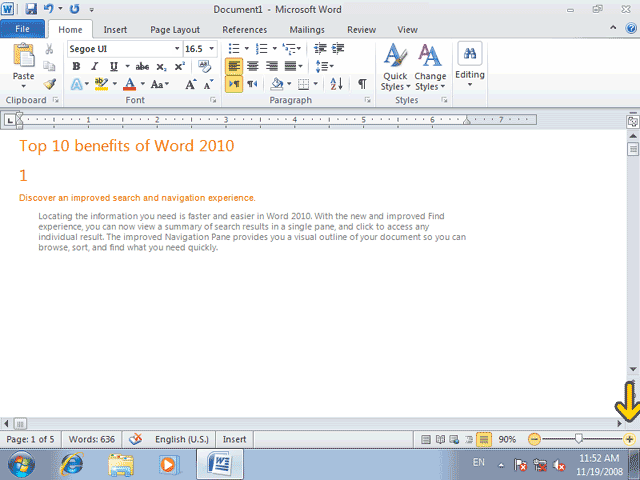Click English (U.S.) language button

click(182, 439)
